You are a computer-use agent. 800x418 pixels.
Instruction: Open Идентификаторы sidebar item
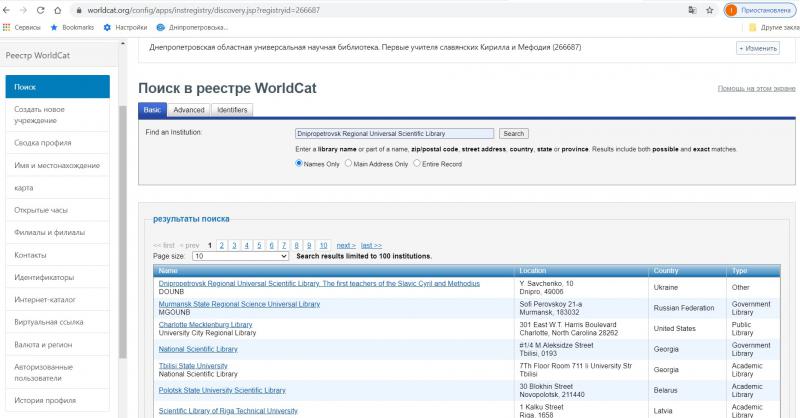point(58,277)
